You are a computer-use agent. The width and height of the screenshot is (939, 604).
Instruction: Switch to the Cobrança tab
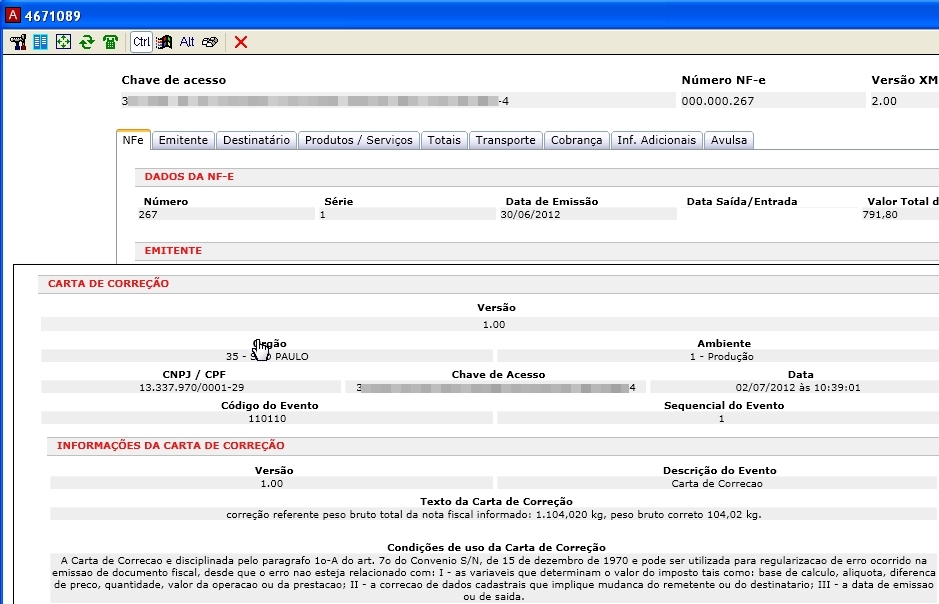coord(577,140)
